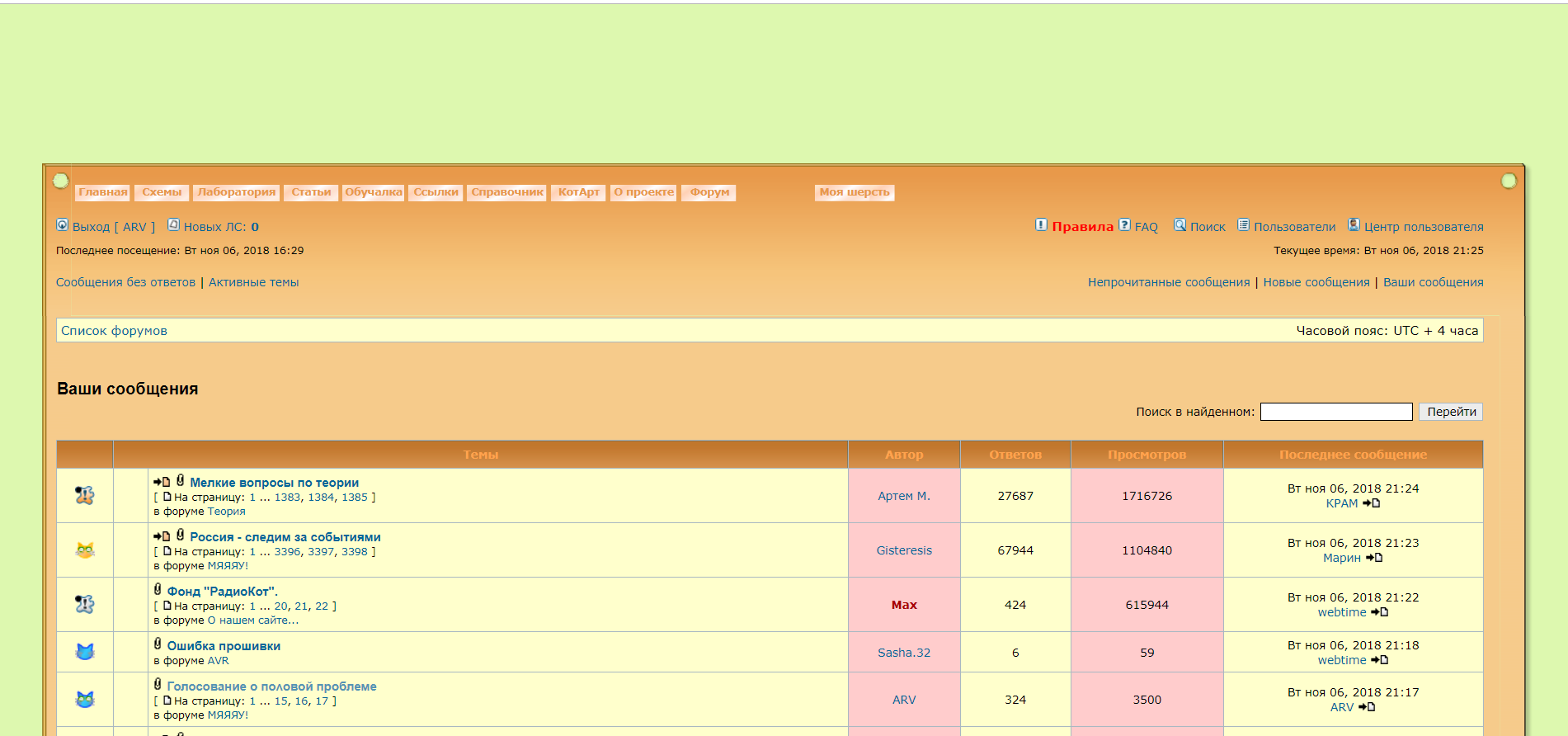Jump to page 1384 of Мелкие вопросы
The image size is (1568, 736).
tap(321, 498)
